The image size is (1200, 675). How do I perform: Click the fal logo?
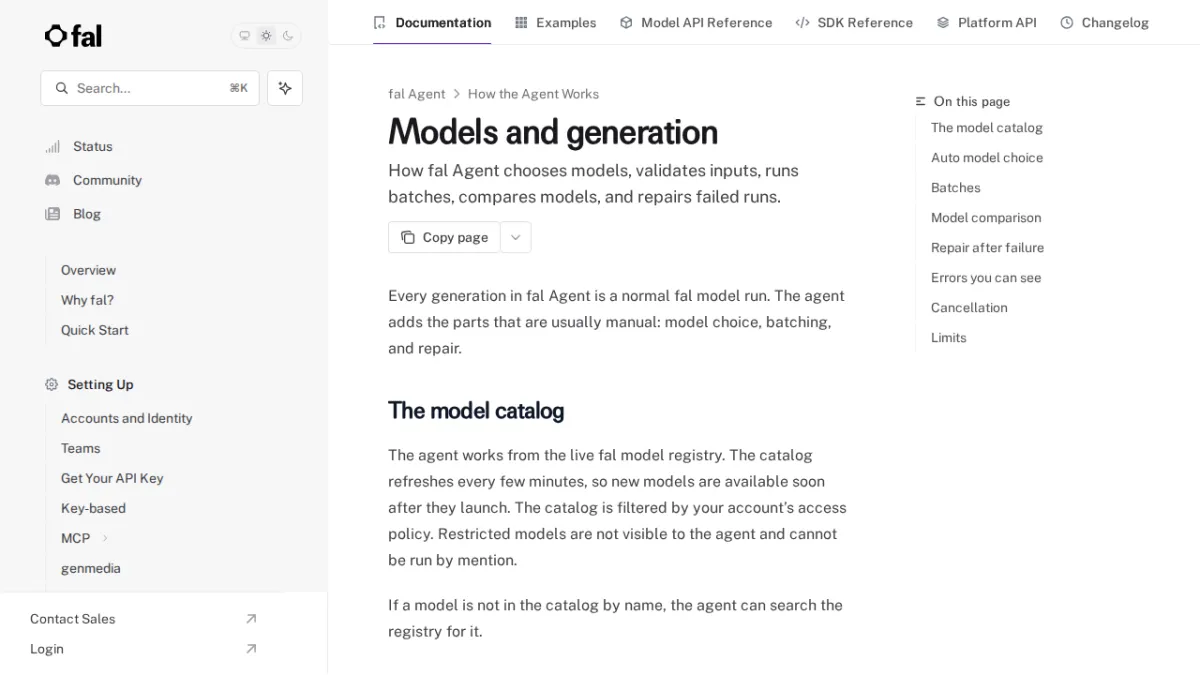73,36
